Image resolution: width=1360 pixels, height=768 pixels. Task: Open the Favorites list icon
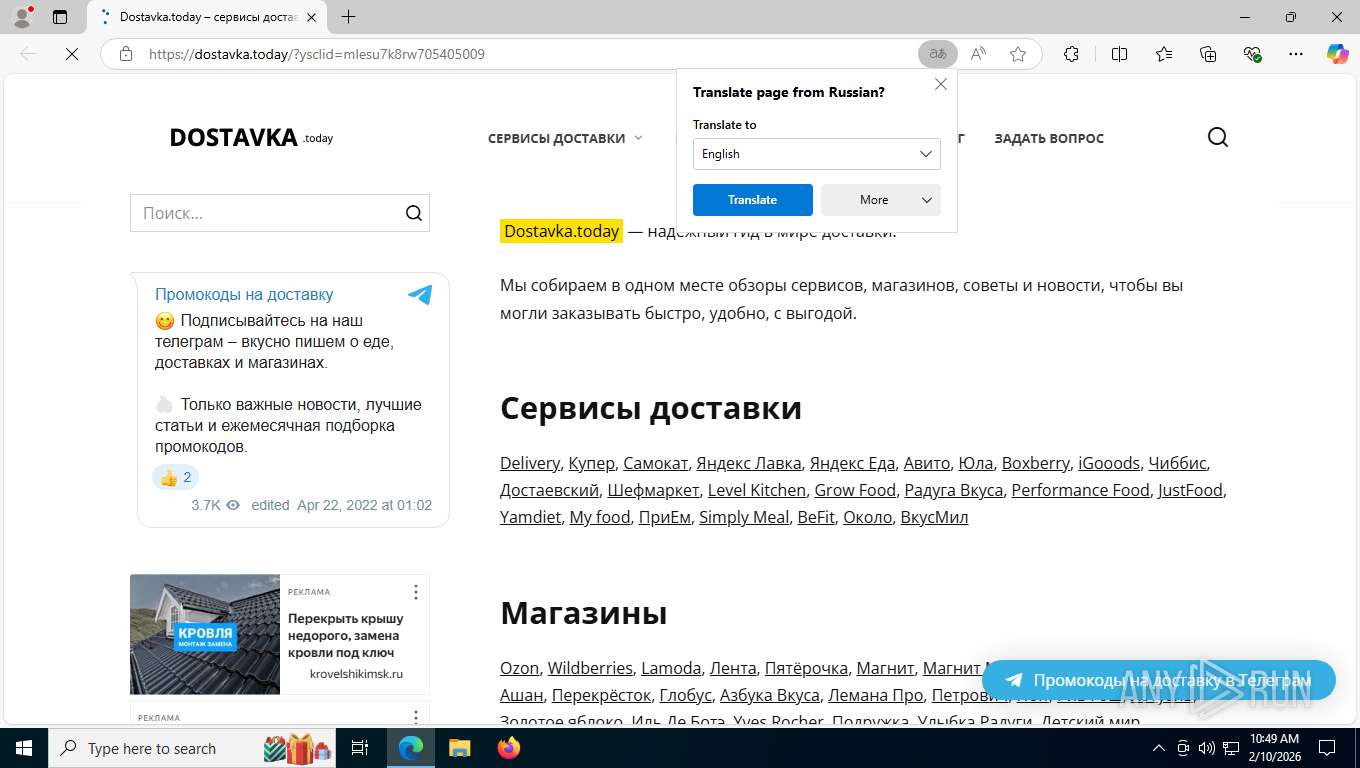[1164, 54]
